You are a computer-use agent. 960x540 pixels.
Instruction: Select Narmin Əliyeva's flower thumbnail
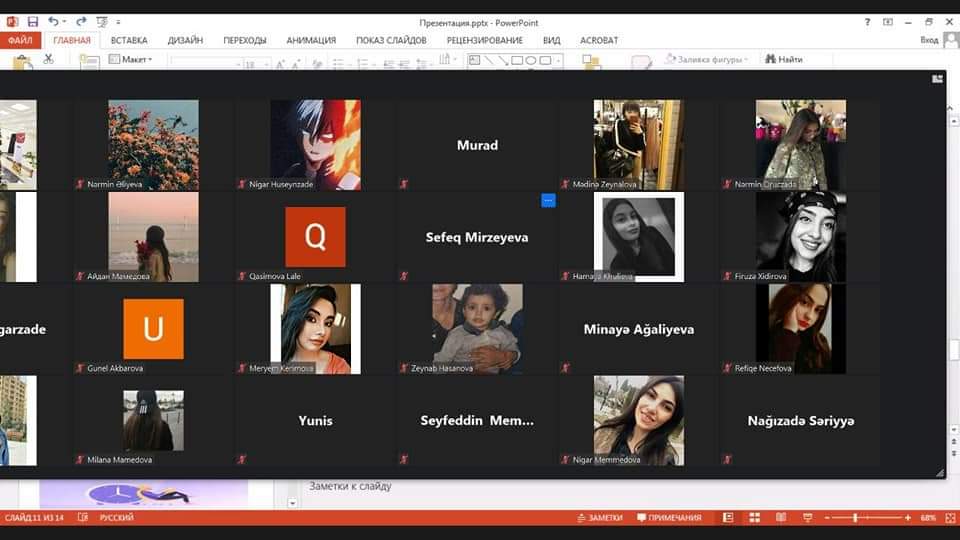point(154,145)
